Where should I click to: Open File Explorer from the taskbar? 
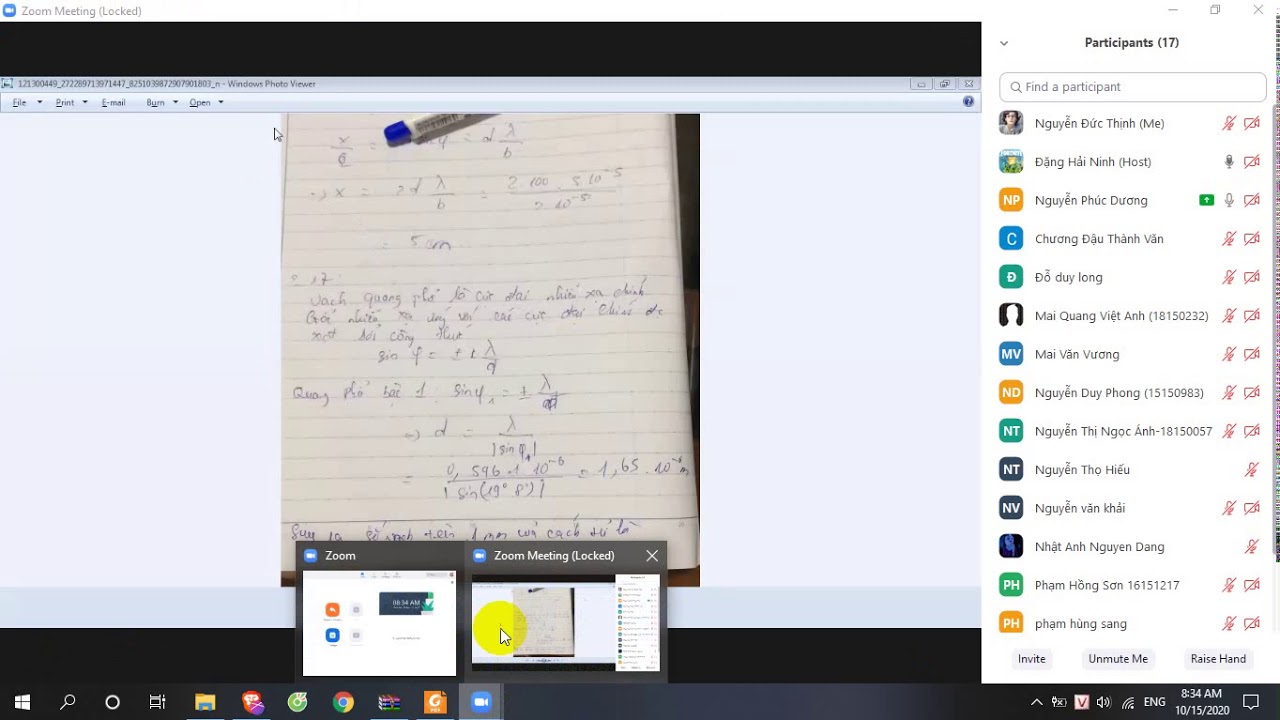click(205, 702)
